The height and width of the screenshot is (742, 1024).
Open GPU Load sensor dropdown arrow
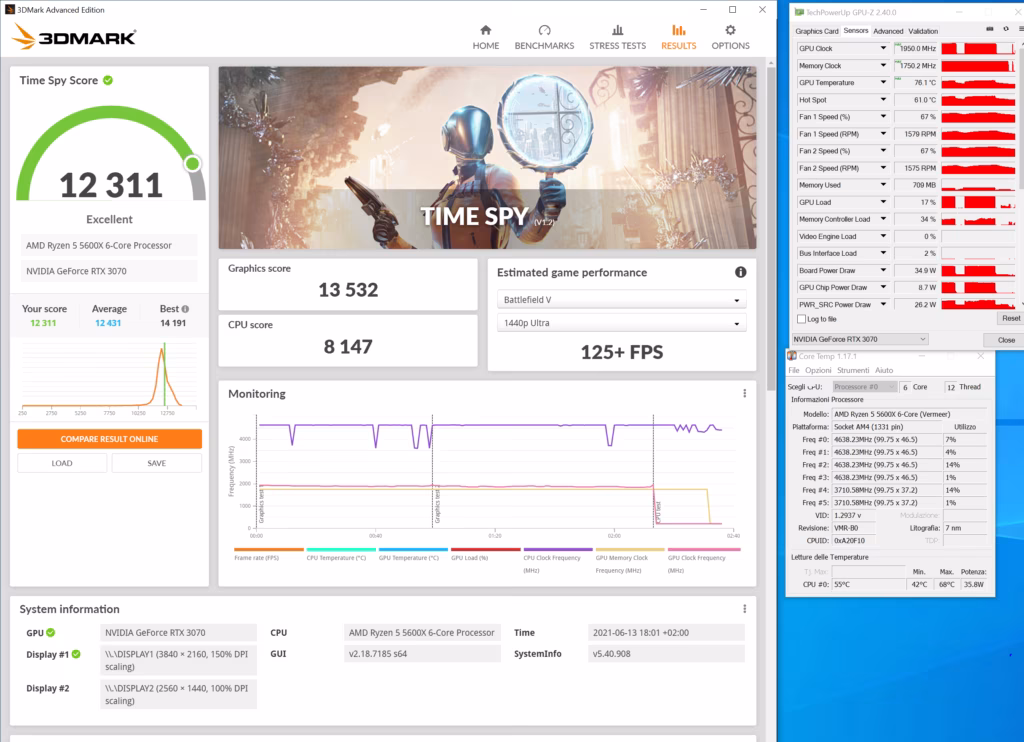pyautogui.click(x=883, y=202)
